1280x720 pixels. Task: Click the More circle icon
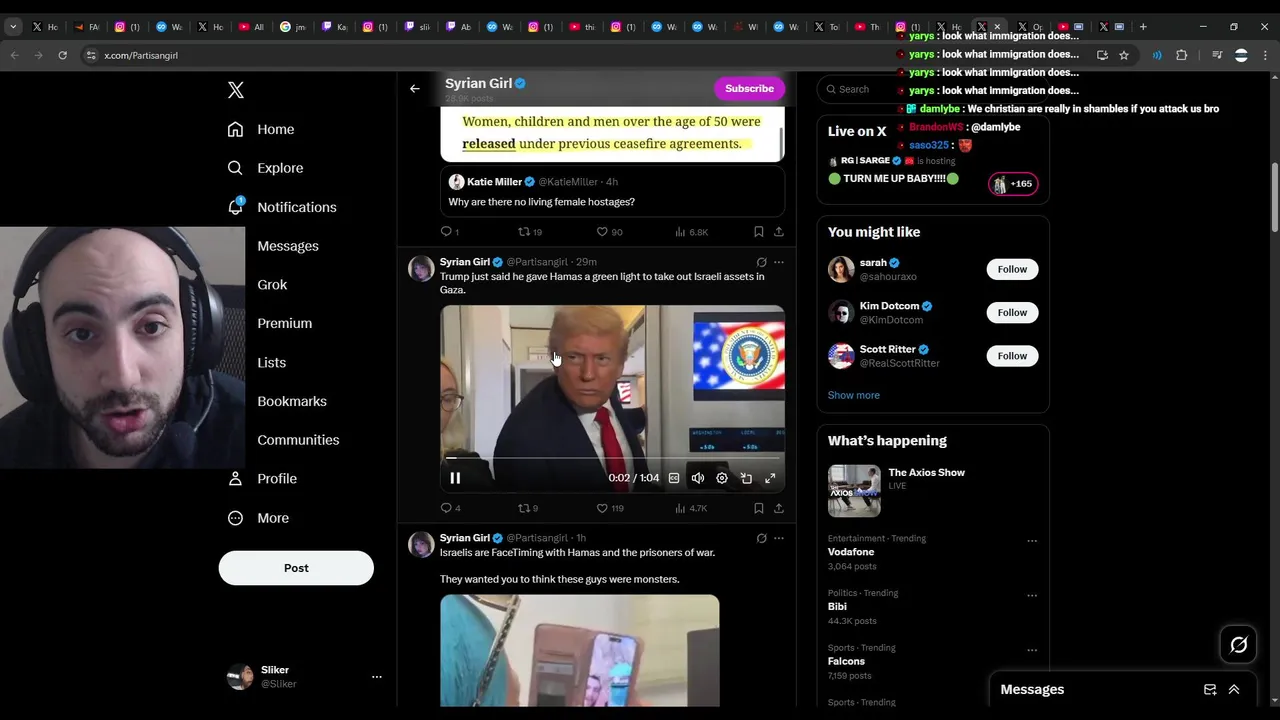point(235,518)
